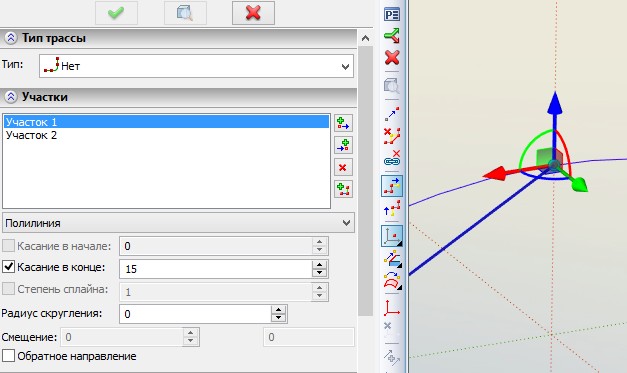Delete section with small red X icon

coord(343,168)
